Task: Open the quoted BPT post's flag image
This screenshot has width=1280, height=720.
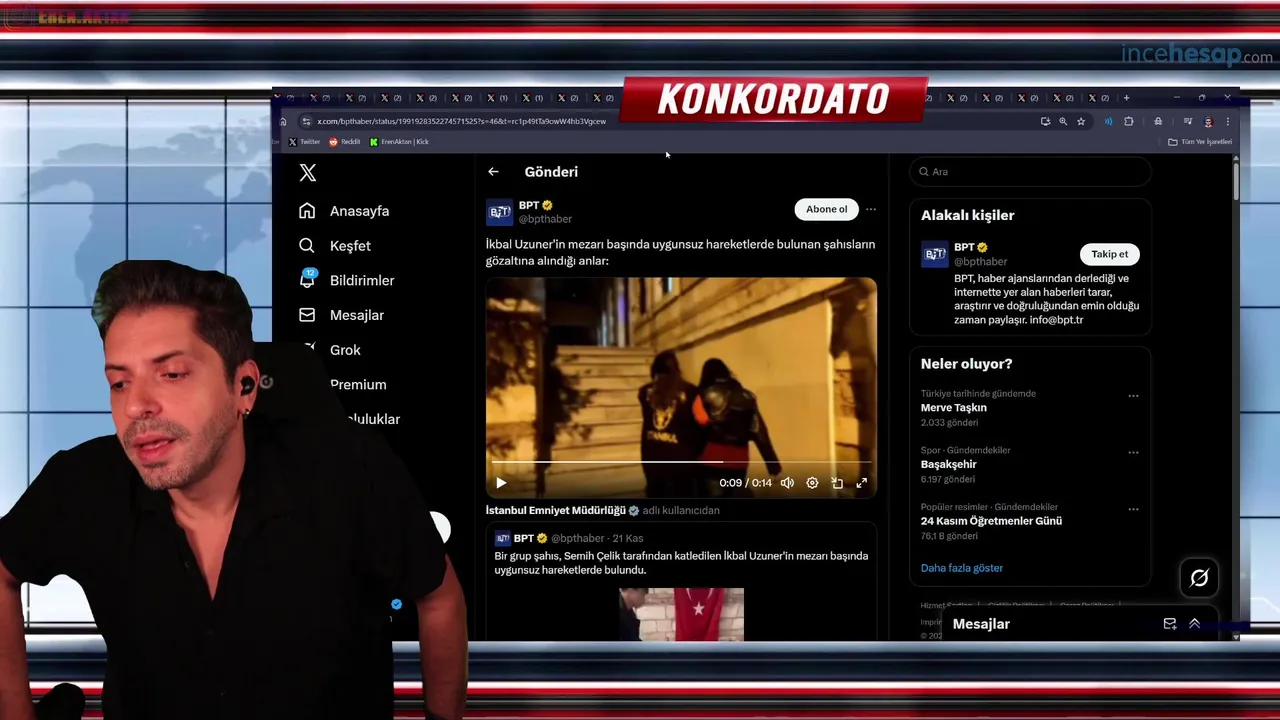Action: tap(681, 614)
